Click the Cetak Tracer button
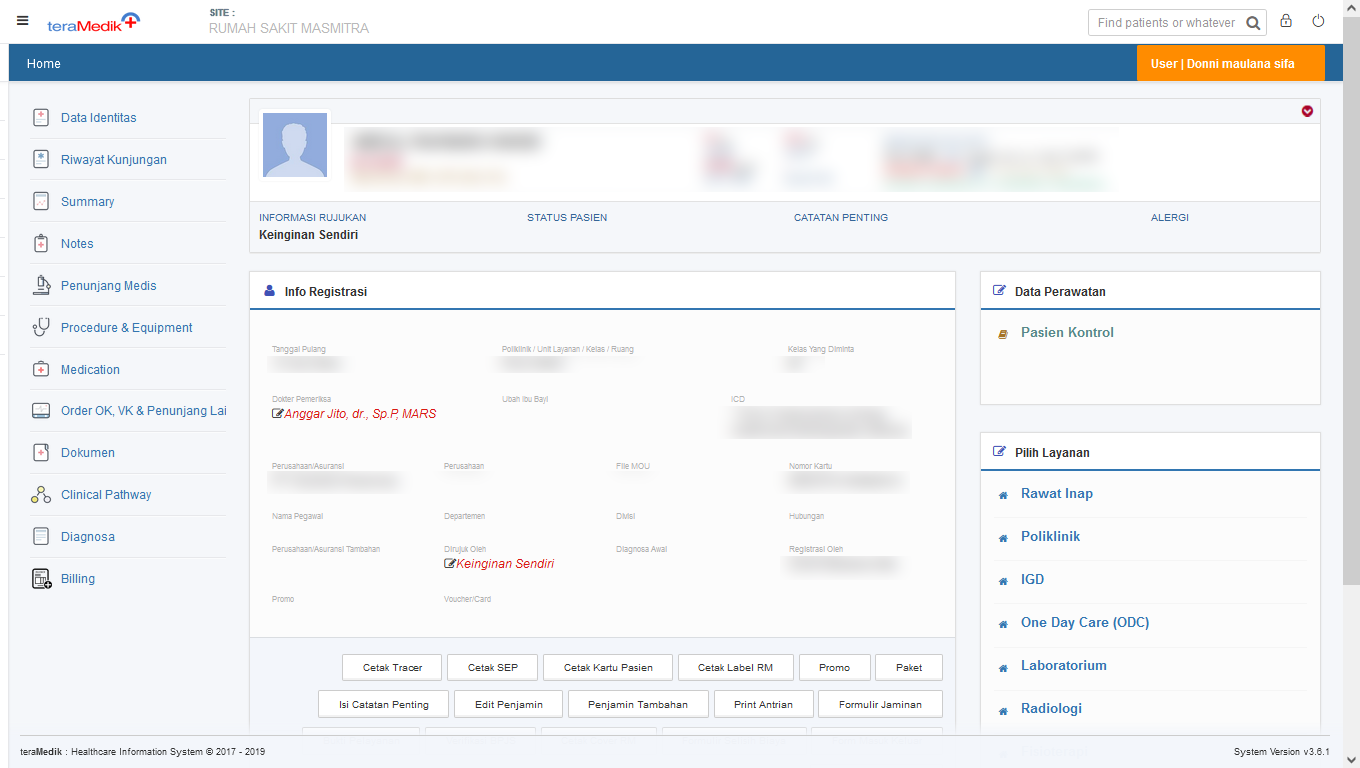This screenshot has width=1360, height=768. click(392, 667)
